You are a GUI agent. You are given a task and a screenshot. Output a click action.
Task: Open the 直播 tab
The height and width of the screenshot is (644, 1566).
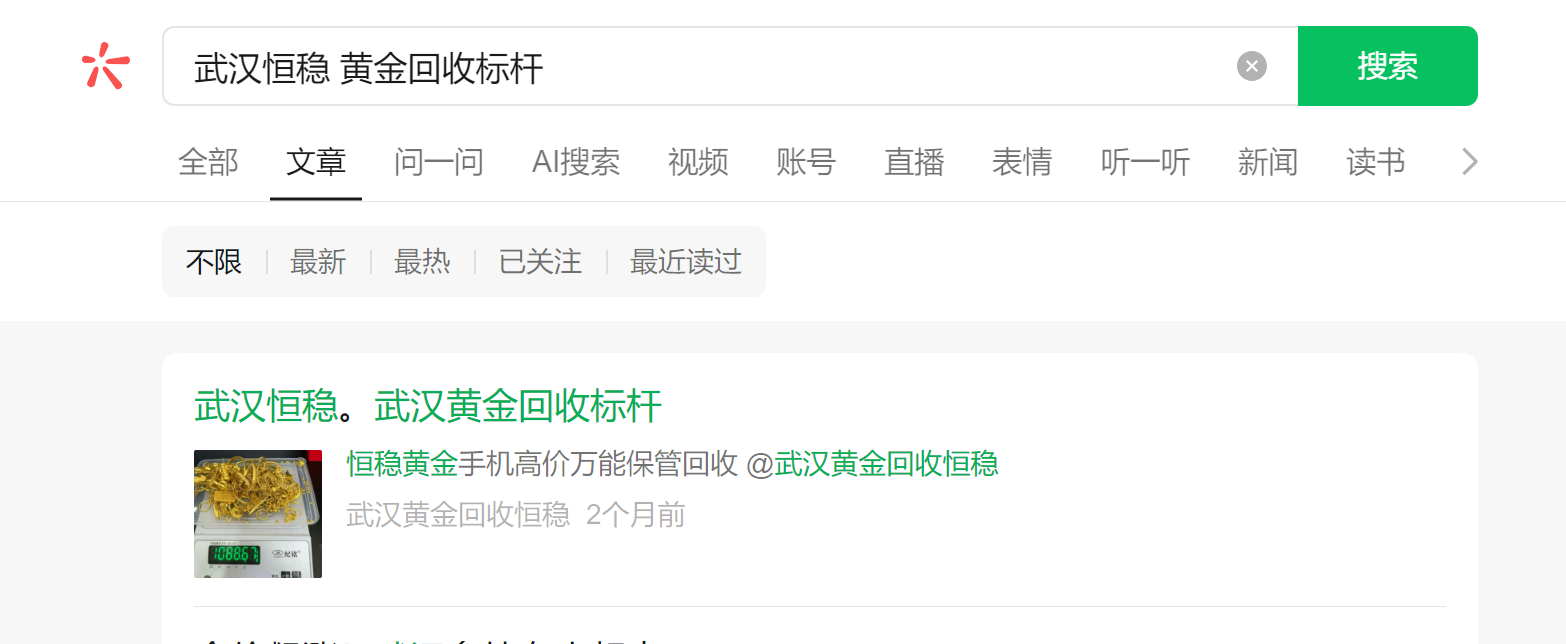point(914,161)
